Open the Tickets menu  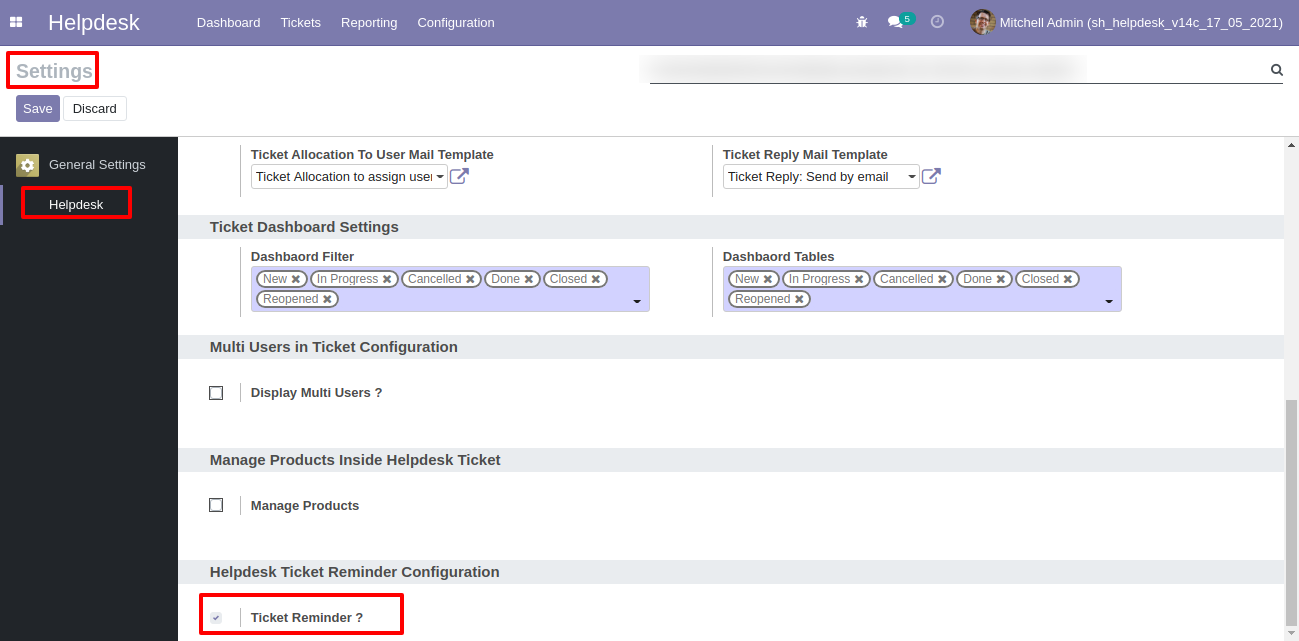click(x=301, y=22)
